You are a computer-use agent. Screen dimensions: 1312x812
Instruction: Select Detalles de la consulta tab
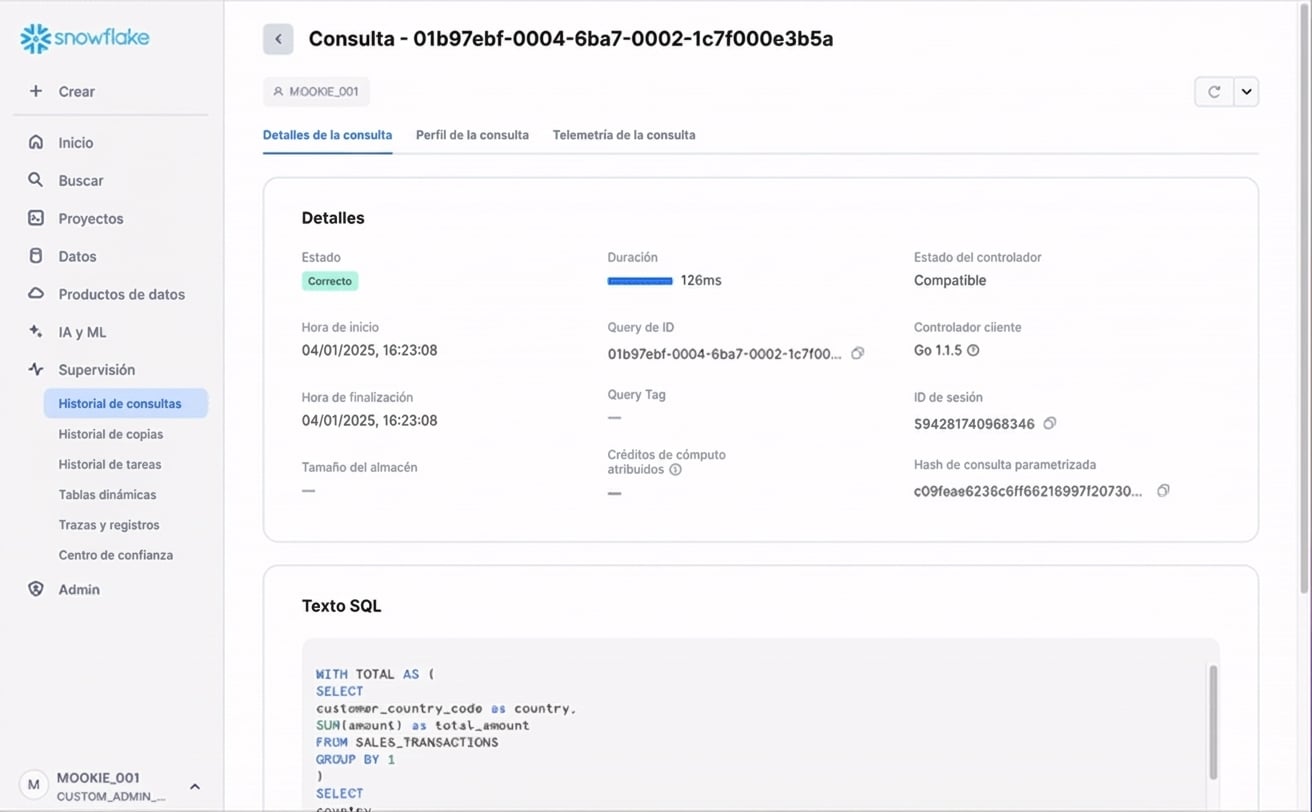327,135
